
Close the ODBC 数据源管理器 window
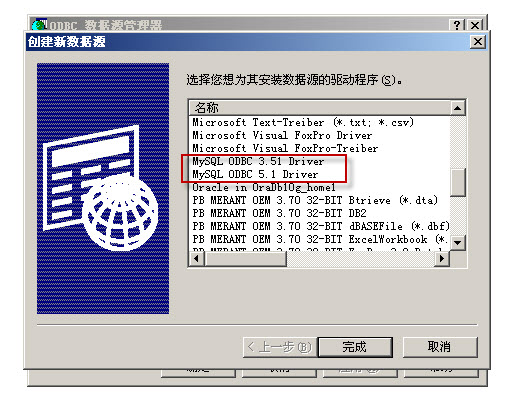475,25
